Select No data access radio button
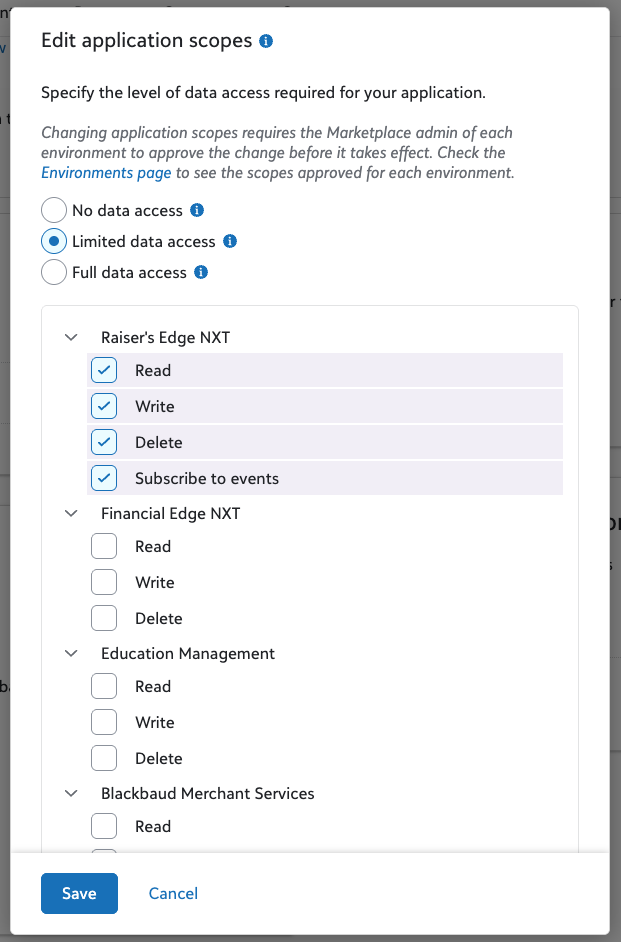The width and height of the screenshot is (621, 942). point(54,210)
